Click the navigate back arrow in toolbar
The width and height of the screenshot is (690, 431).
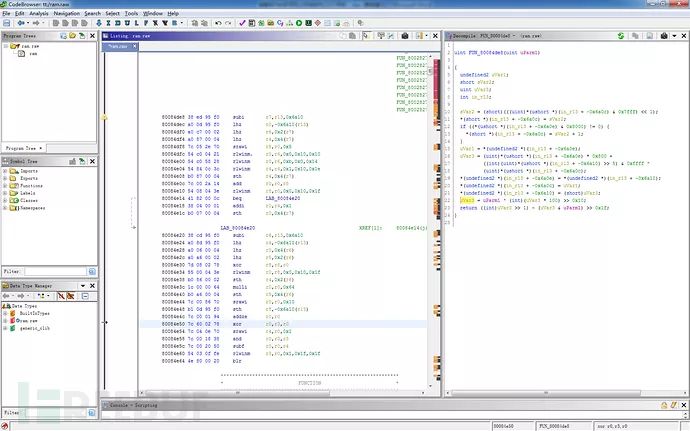[19, 23]
